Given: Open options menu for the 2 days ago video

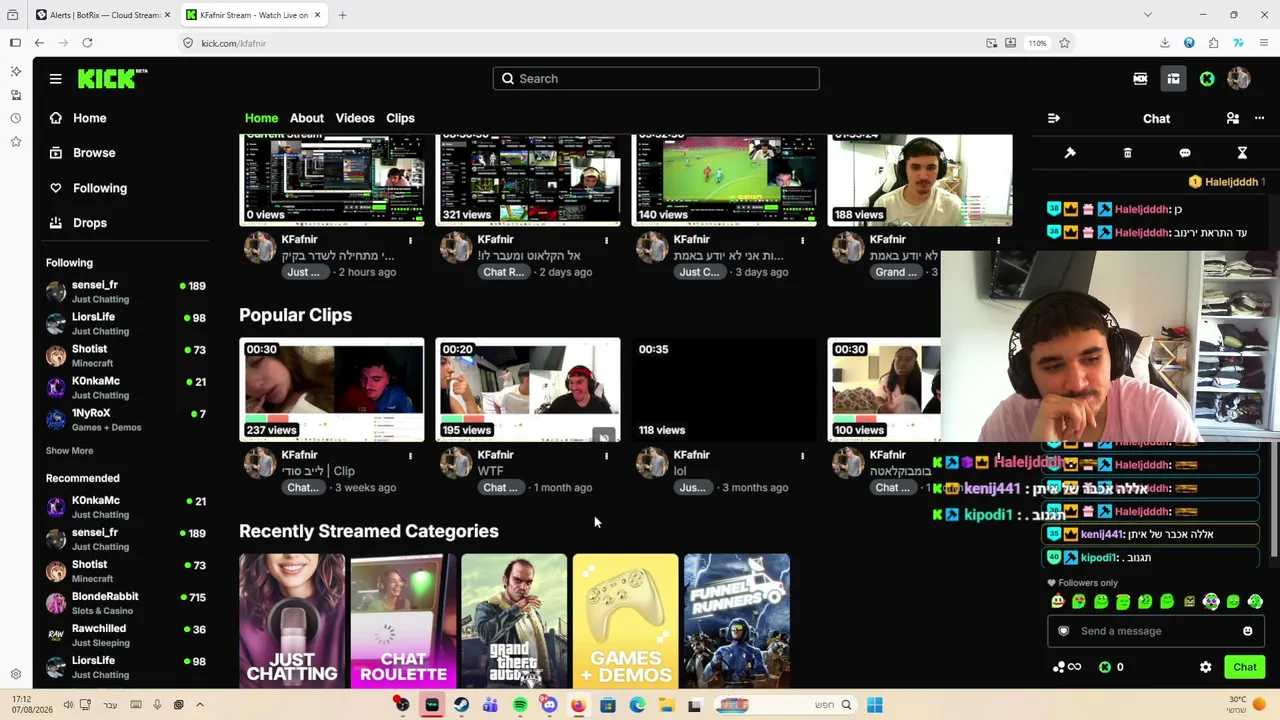Looking at the screenshot, I should pos(606,240).
